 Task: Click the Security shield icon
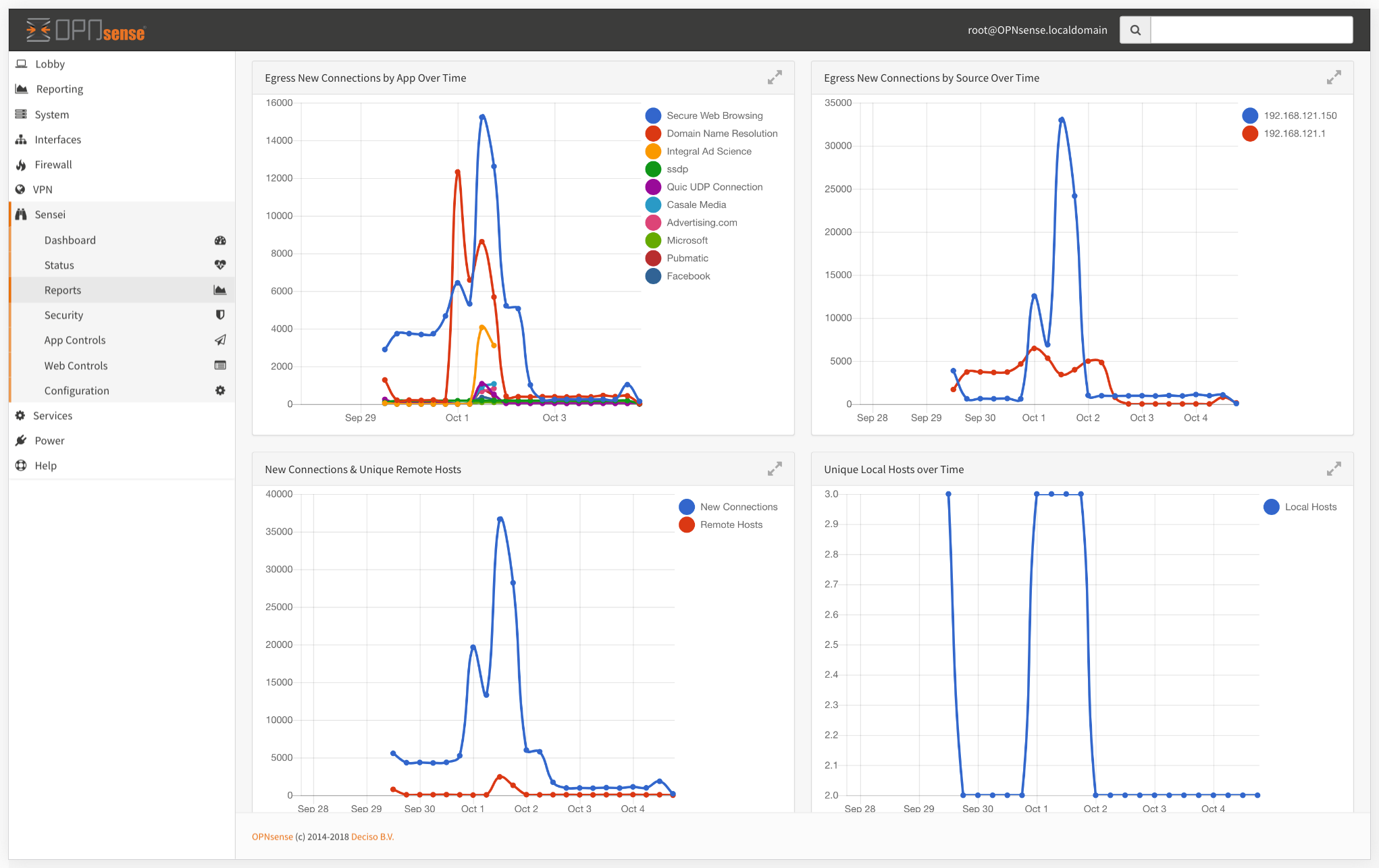[220, 315]
